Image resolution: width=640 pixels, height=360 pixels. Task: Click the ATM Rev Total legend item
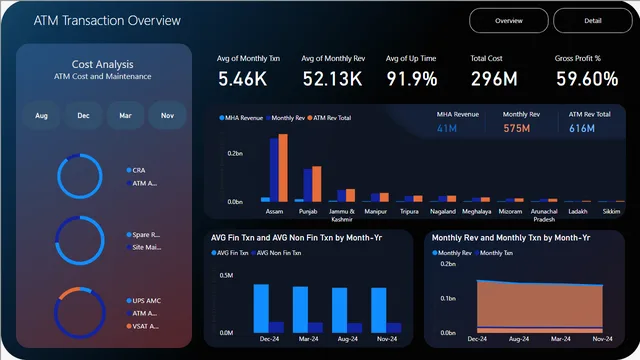(x=329, y=118)
